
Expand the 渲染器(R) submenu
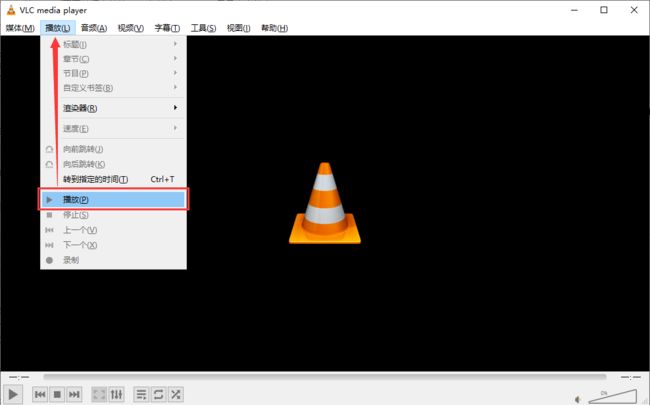click(113, 108)
